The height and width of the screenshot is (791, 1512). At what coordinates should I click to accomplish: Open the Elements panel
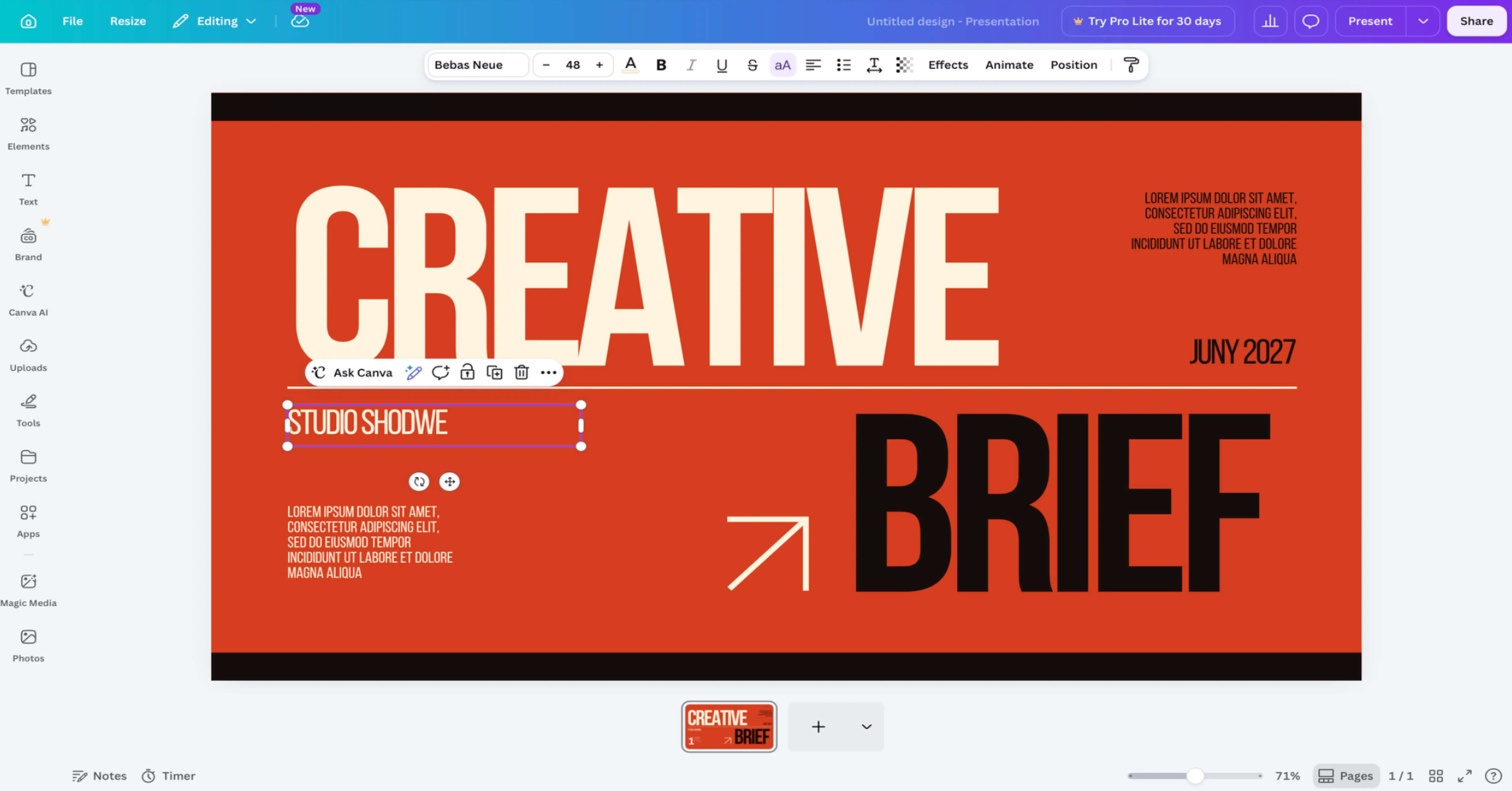[x=28, y=134]
